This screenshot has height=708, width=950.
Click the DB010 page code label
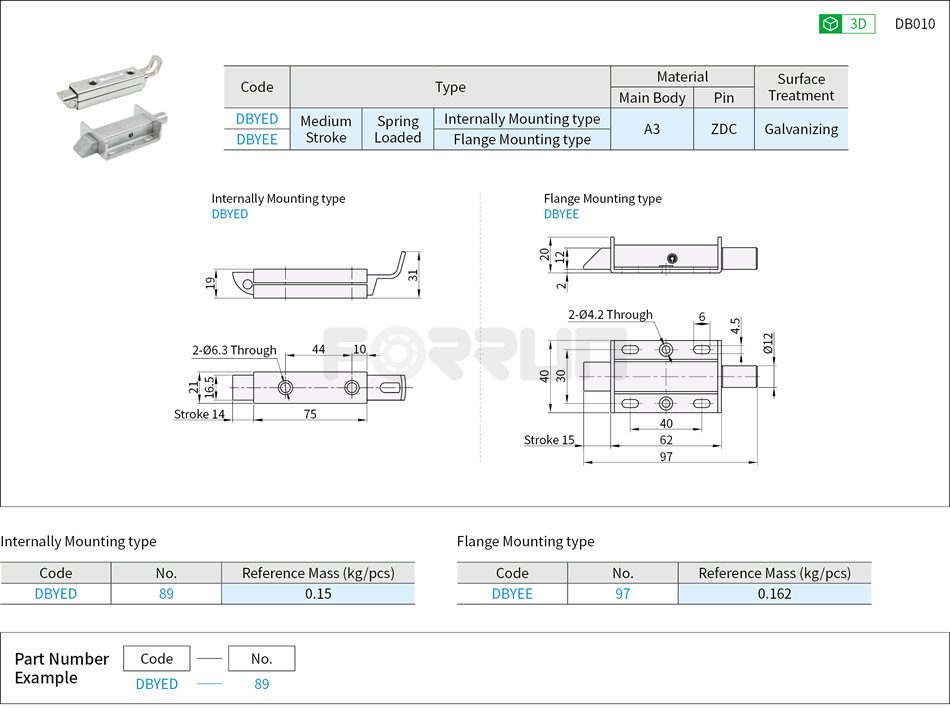tap(914, 23)
